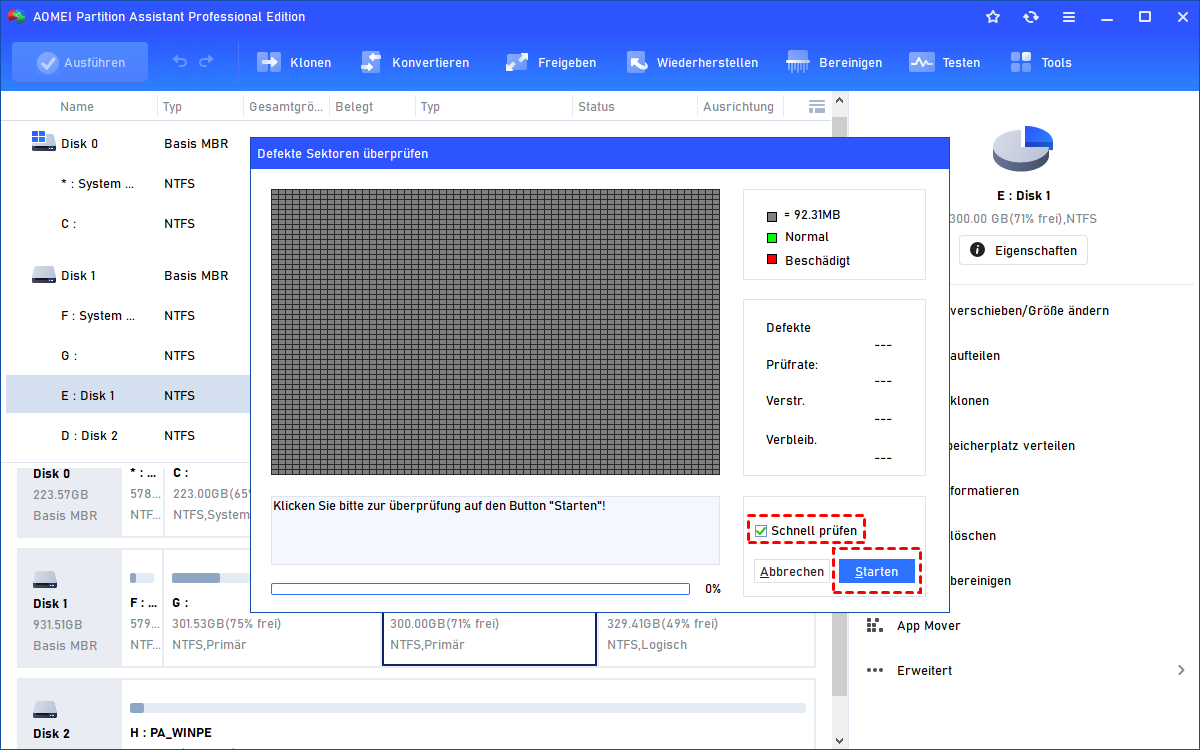The image size is (1200, 750).
Task: Click the Disk 0 icon in partition list
Action: 43,142
